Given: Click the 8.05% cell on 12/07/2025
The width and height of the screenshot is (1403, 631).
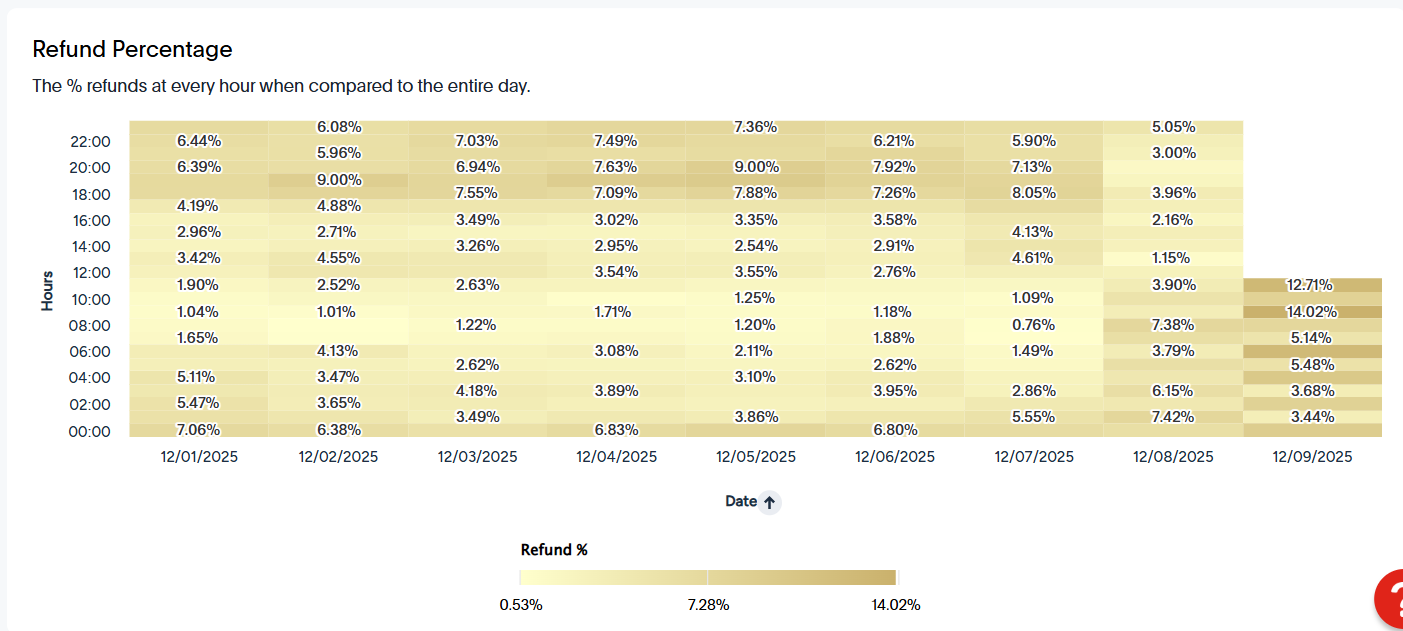Looking at the screenshot, I should click(x=1034, y=193).
